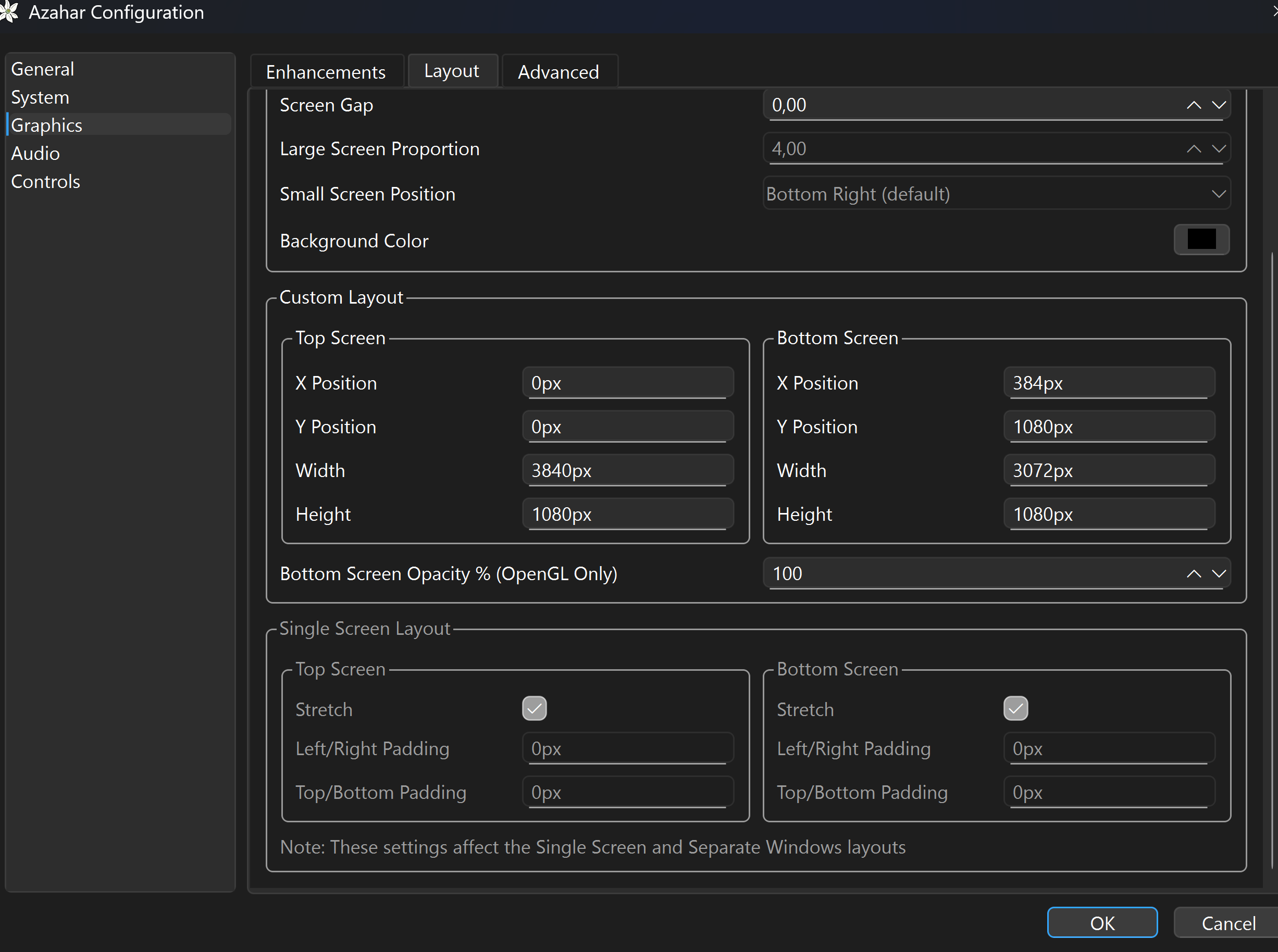Edit Custom Bottom Screen Height field
This screenshot has width=1278, height=952.
click(x=1110, y=514)
